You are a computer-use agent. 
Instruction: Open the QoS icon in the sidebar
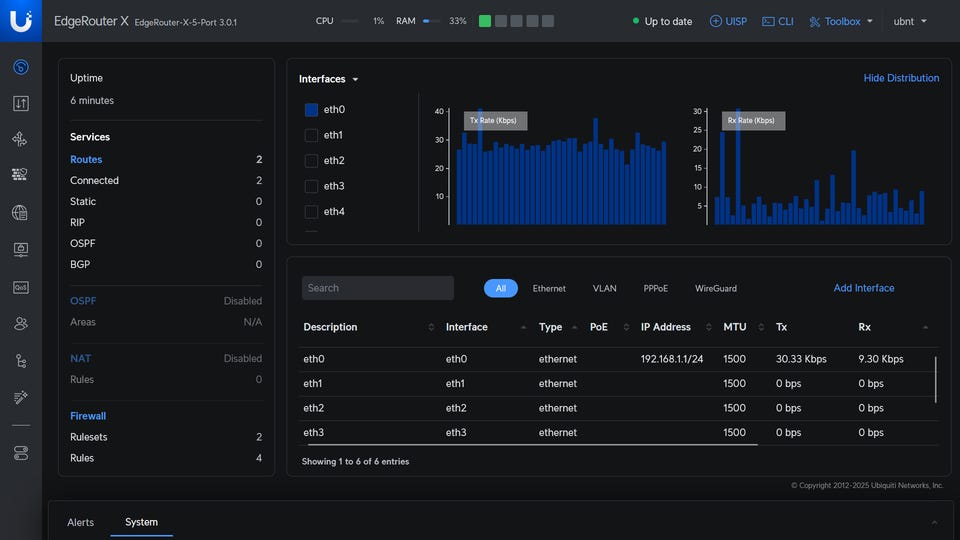[21, 287]
